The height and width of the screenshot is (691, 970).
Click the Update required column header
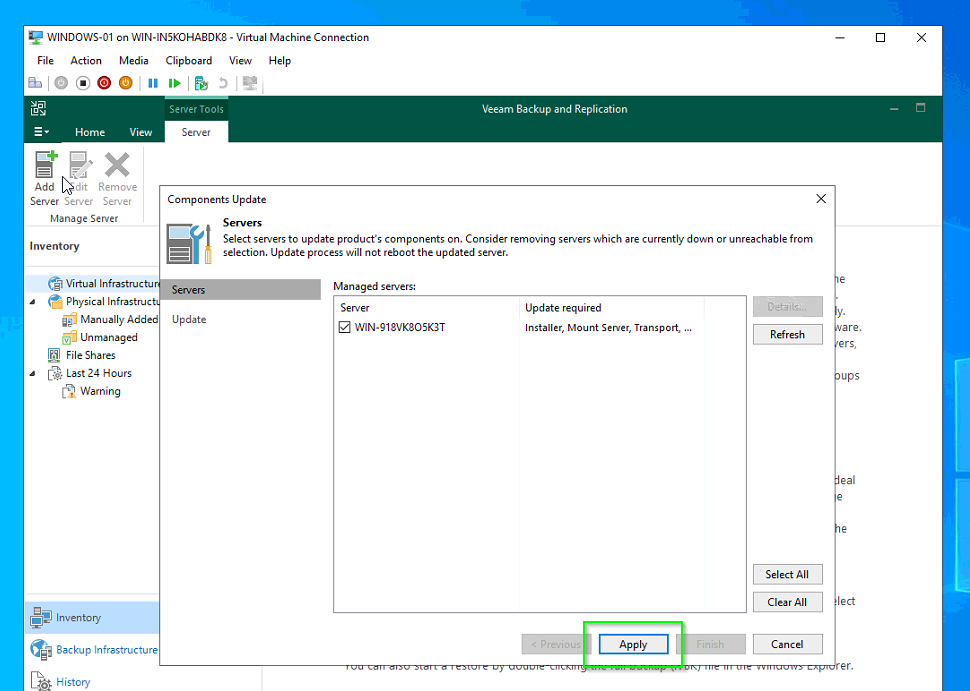[x=611, y=307]
